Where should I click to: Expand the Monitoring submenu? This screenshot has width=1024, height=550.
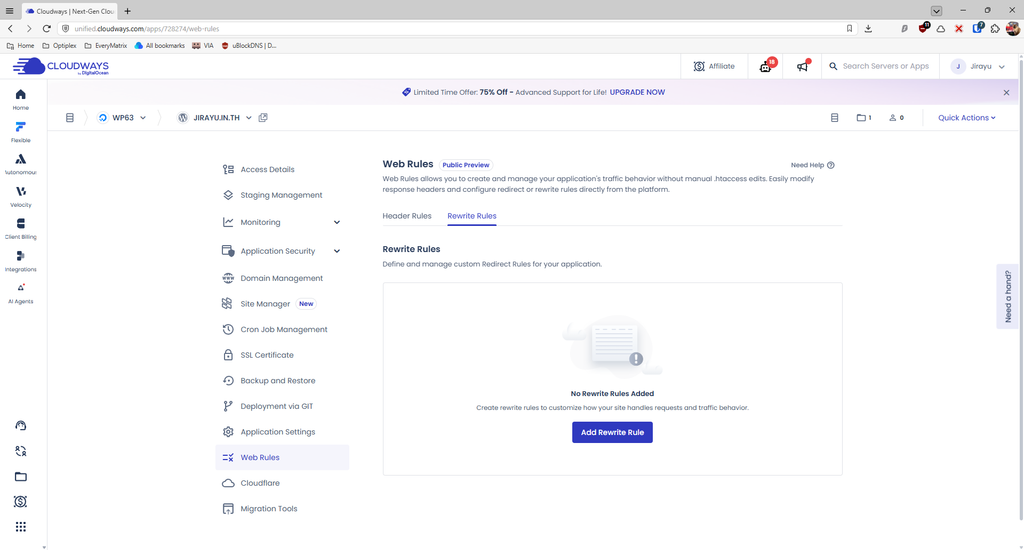coord(337,223)
